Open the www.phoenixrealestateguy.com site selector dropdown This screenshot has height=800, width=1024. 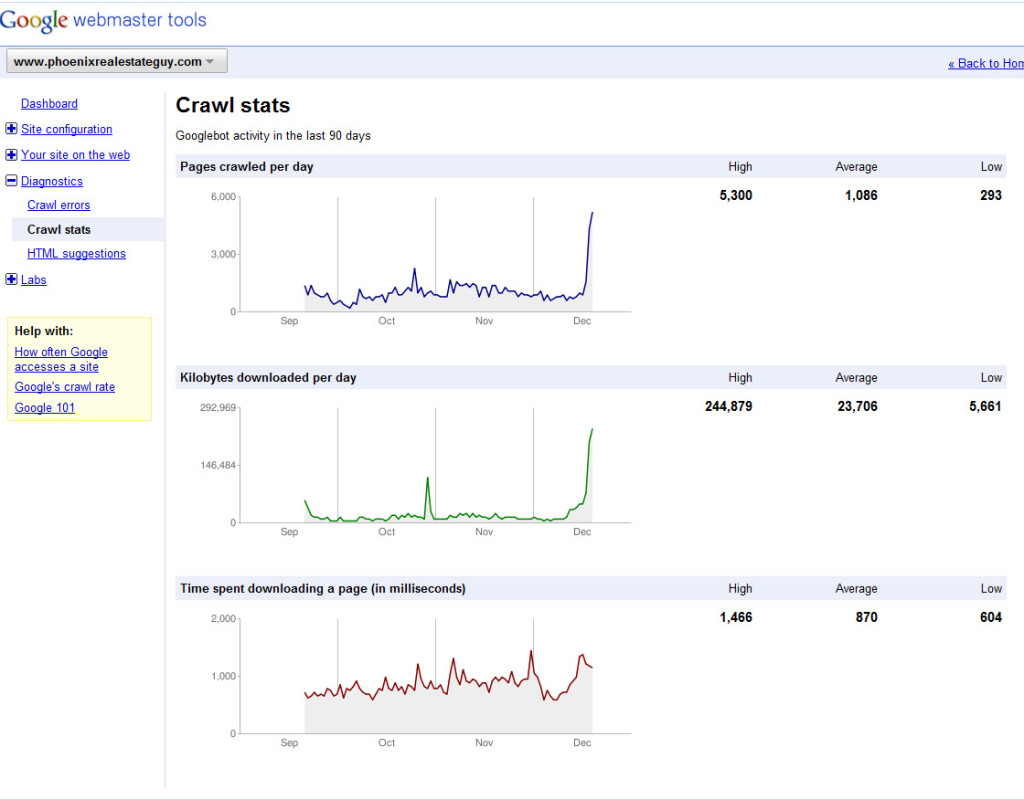[117, 61]
